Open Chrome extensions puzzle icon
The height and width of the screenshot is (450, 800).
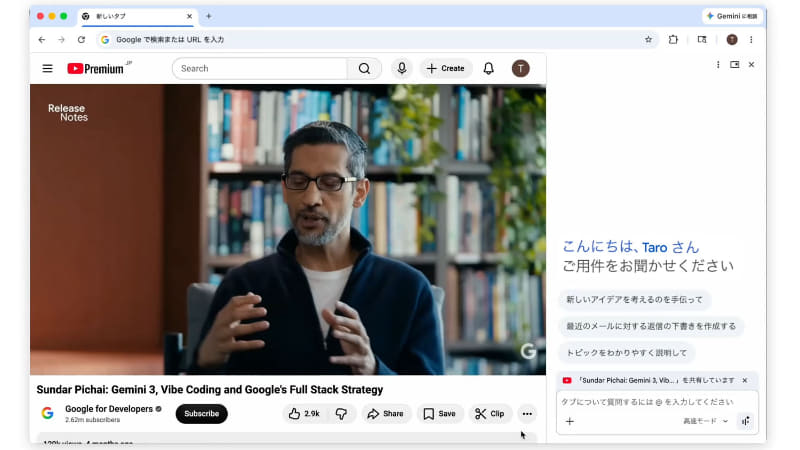[673, 39]
